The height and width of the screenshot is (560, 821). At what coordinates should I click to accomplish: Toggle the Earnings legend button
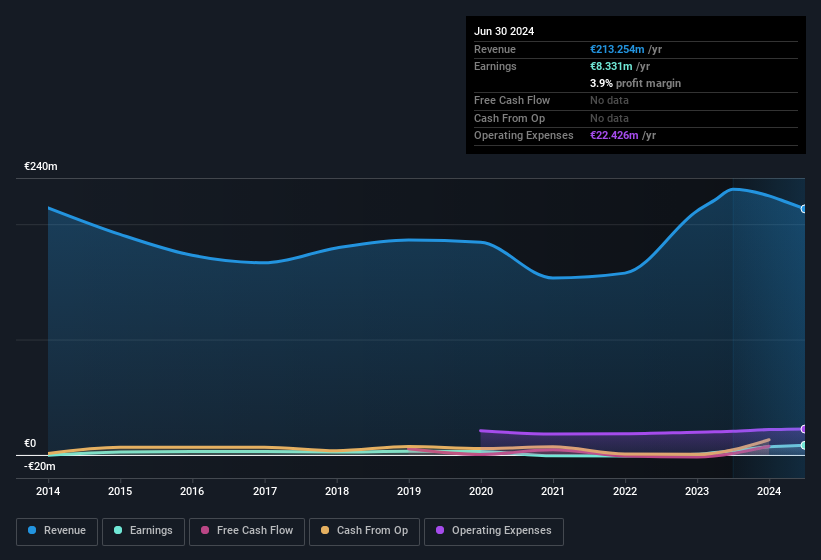[143, 531]
